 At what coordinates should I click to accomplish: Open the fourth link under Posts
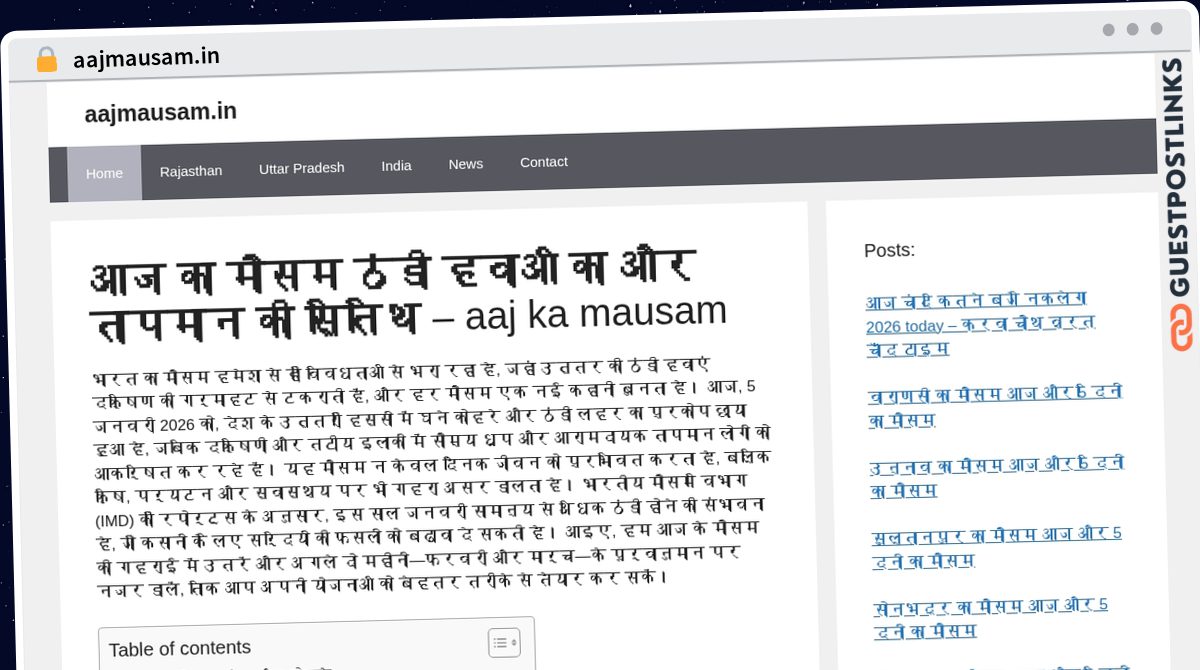(x=997, y=546)
